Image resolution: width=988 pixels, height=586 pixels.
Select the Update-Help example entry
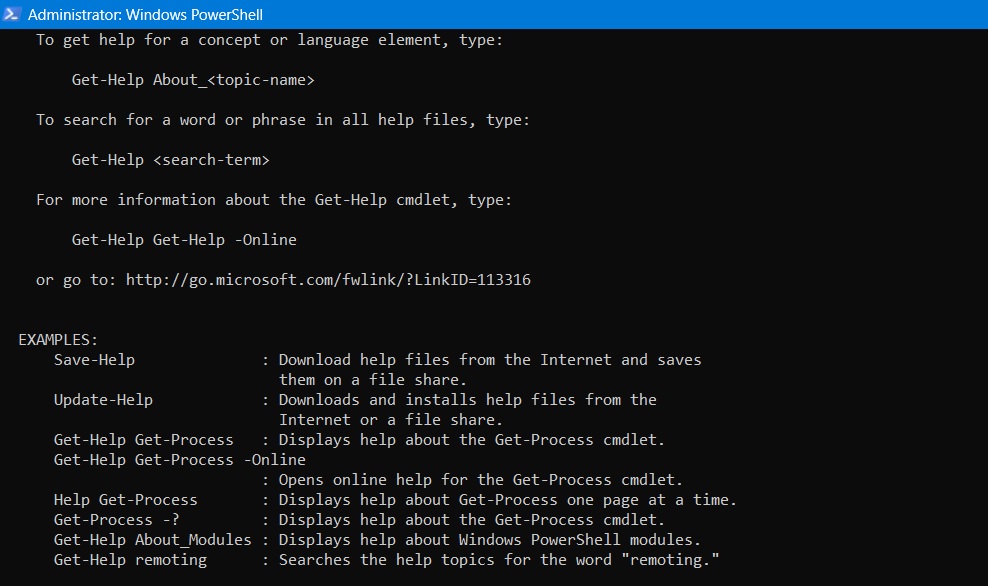click(102, 399)
